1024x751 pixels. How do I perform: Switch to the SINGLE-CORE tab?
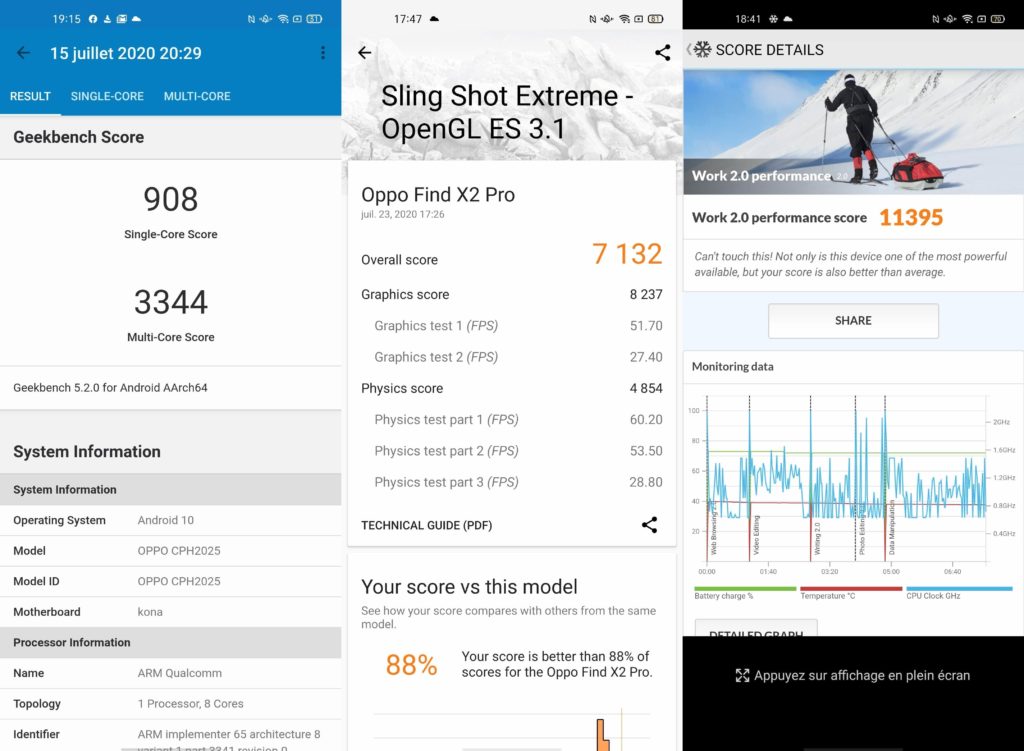(x=107, y=96)
